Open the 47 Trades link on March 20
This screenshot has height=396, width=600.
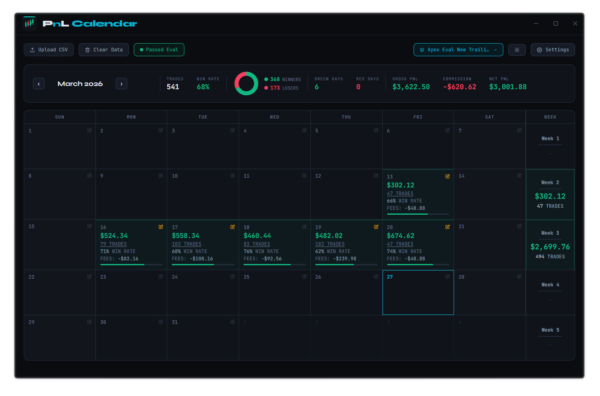(400, 244)
